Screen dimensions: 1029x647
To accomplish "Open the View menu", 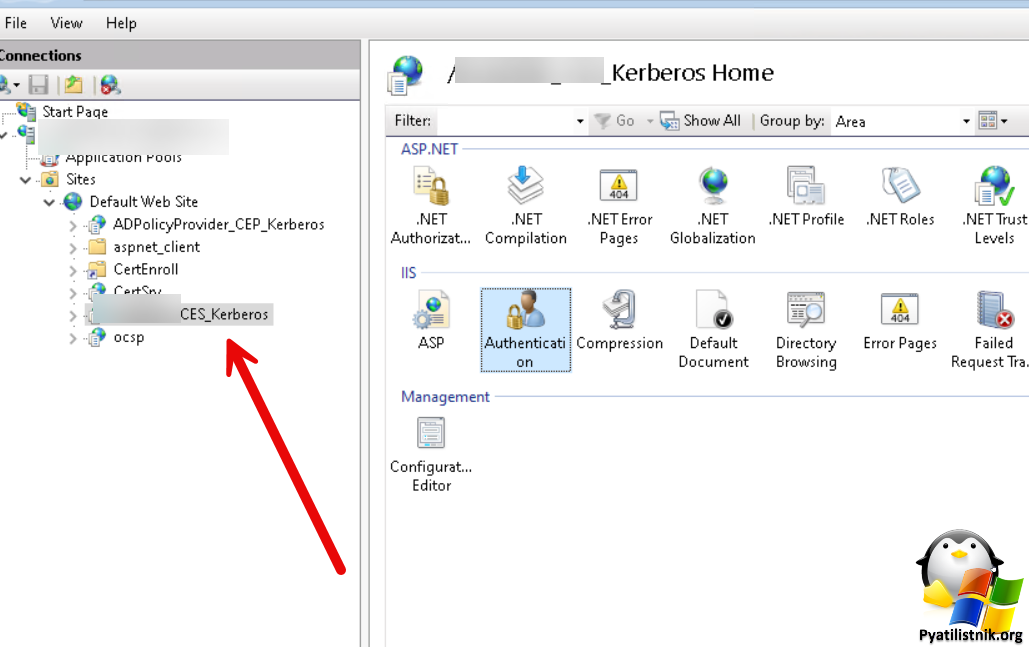I will point(66,23).
